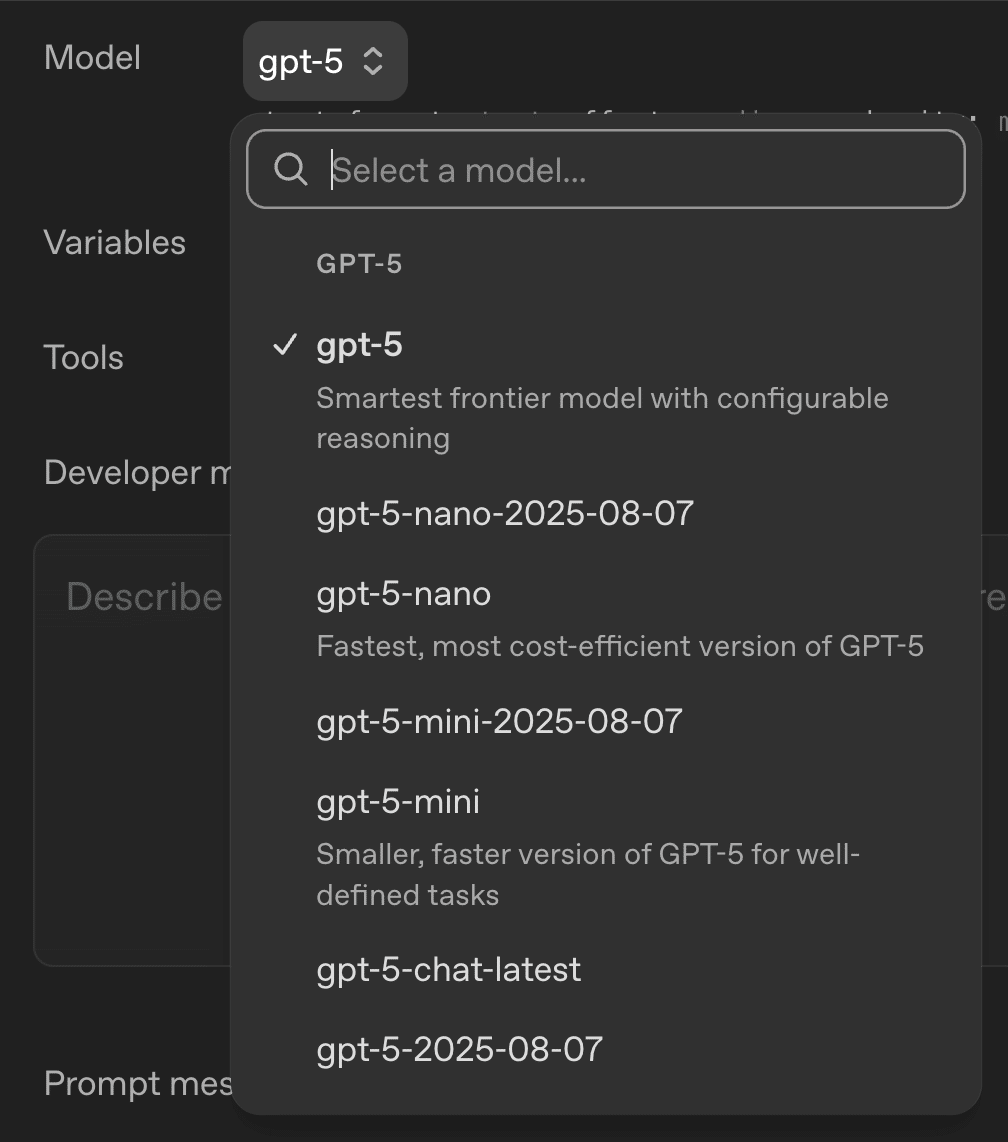Pick the gpt-5-nano model option
Image resolution: width=1008 pixels, height=1142 pixels.
tap(403, 594)
